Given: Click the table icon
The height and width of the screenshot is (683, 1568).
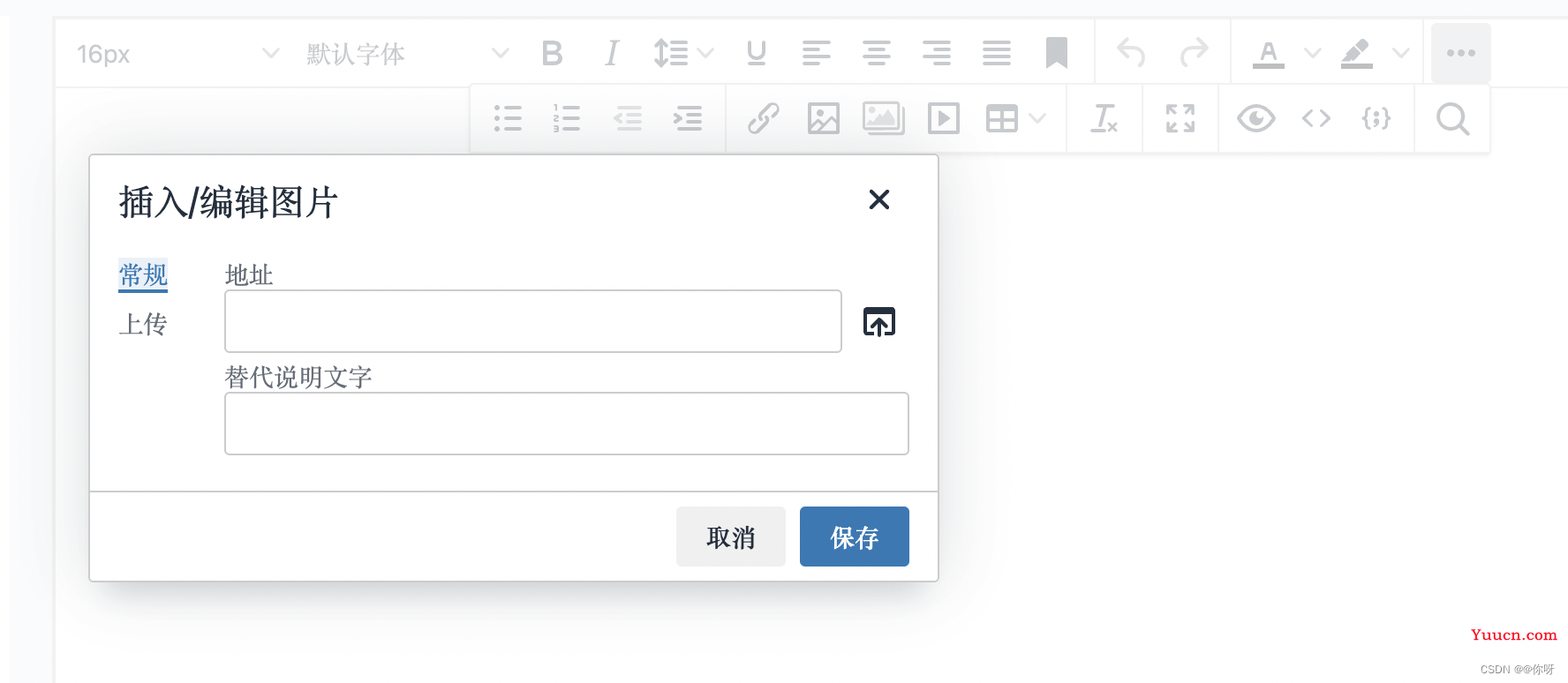Looking at the screenshot, I should pos(1002,118).
